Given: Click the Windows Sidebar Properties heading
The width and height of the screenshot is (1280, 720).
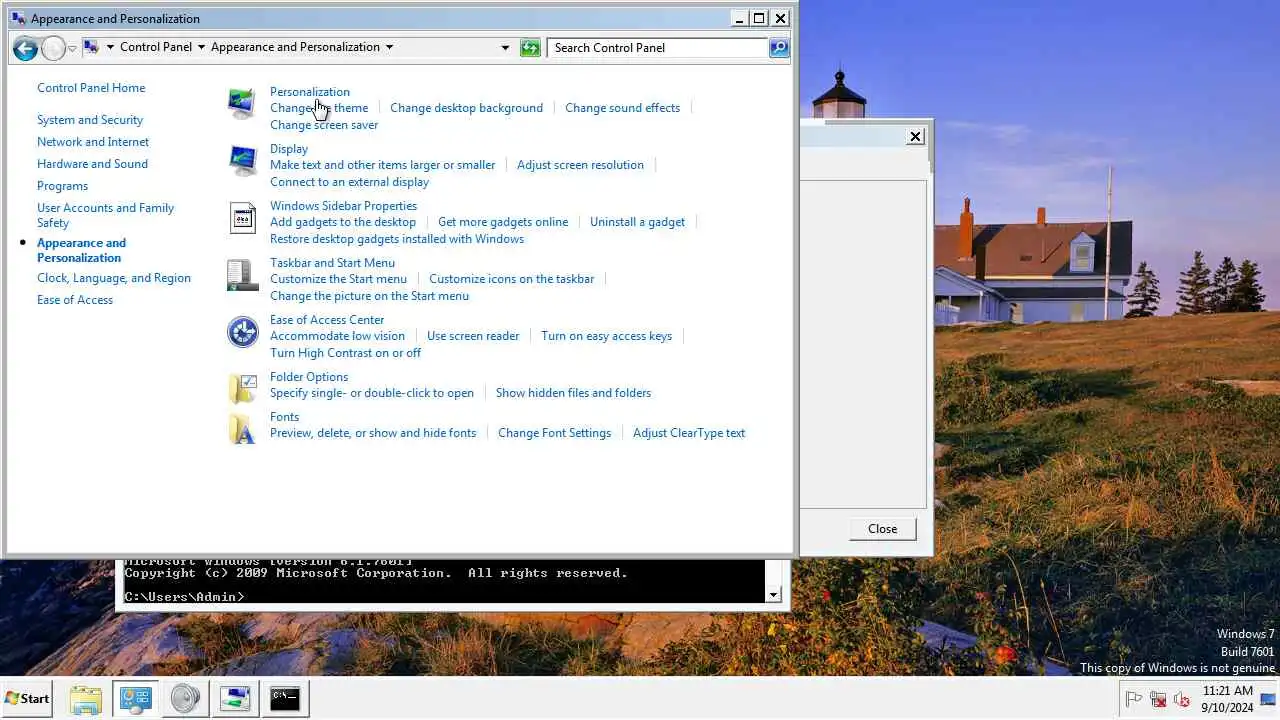Looking at the screenshot, I should 343,206.
